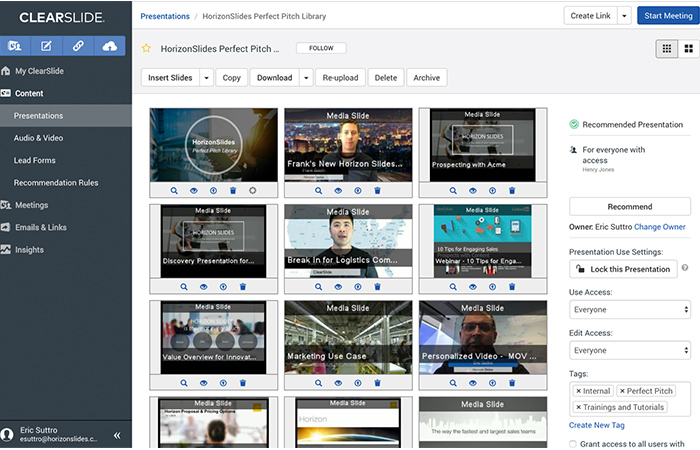Open help icon beside Lock this Presentation
700x450 pixels.
[685, 268]
